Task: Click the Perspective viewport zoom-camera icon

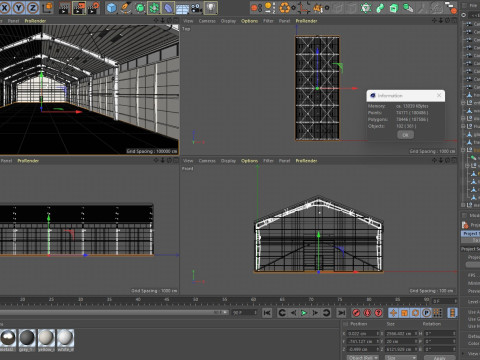Action: [x=163, y=21]
